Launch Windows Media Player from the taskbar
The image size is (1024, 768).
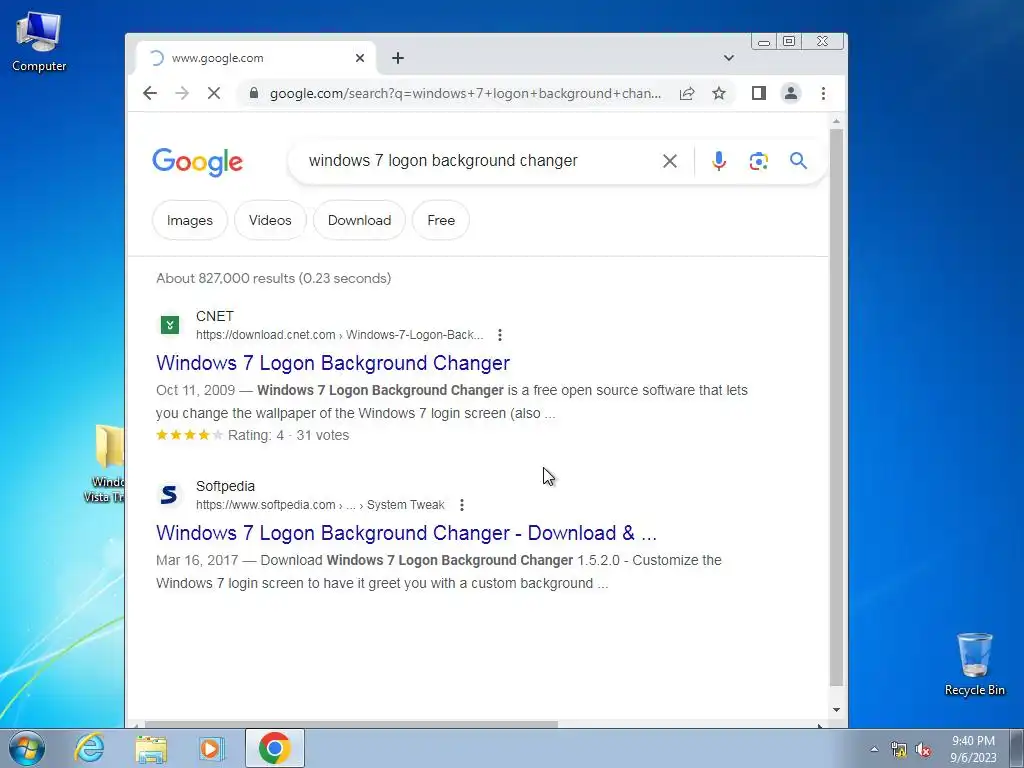coord(211,748)
